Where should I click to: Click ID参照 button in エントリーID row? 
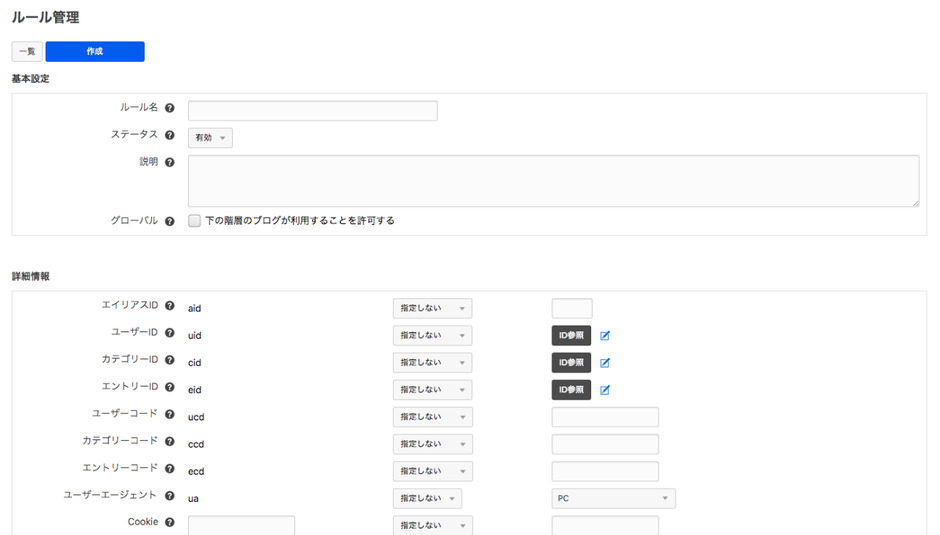click(x=571, y=389)
